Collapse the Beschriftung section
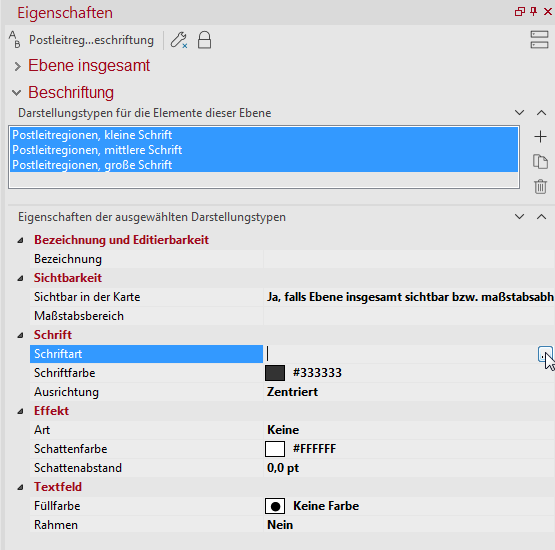The image size is (555, 550). tap(16, 93)
